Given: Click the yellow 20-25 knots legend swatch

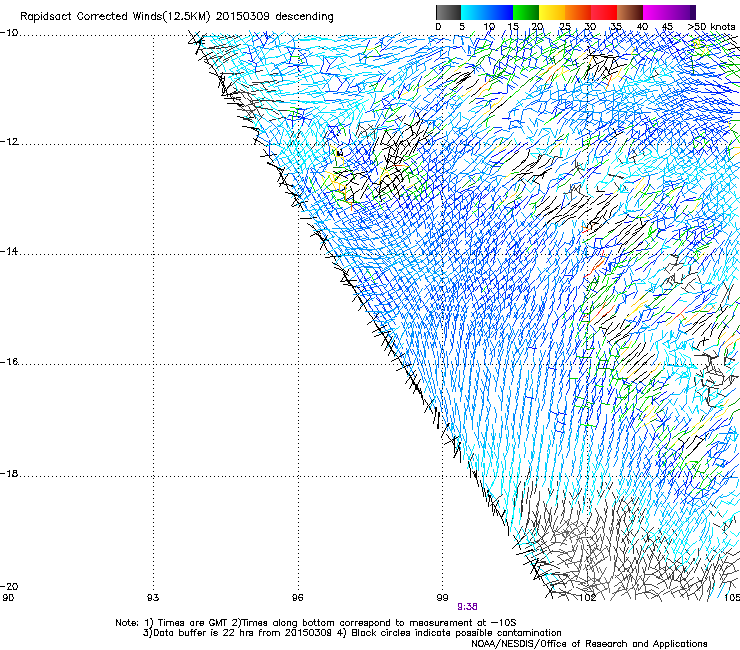Looking at the screenshot, I should point(552,12).
